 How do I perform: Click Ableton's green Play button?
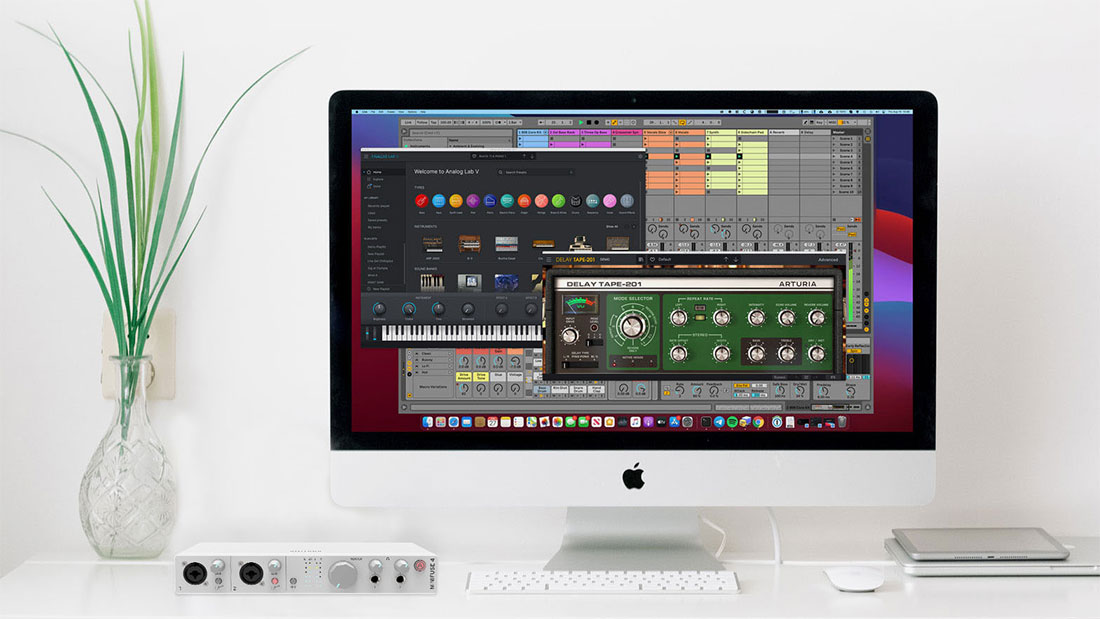point(581,122)
